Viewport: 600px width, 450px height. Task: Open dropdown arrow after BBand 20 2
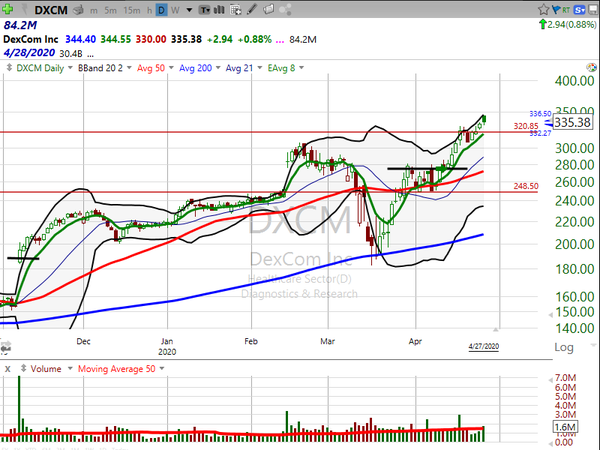(x=129, y=68)
